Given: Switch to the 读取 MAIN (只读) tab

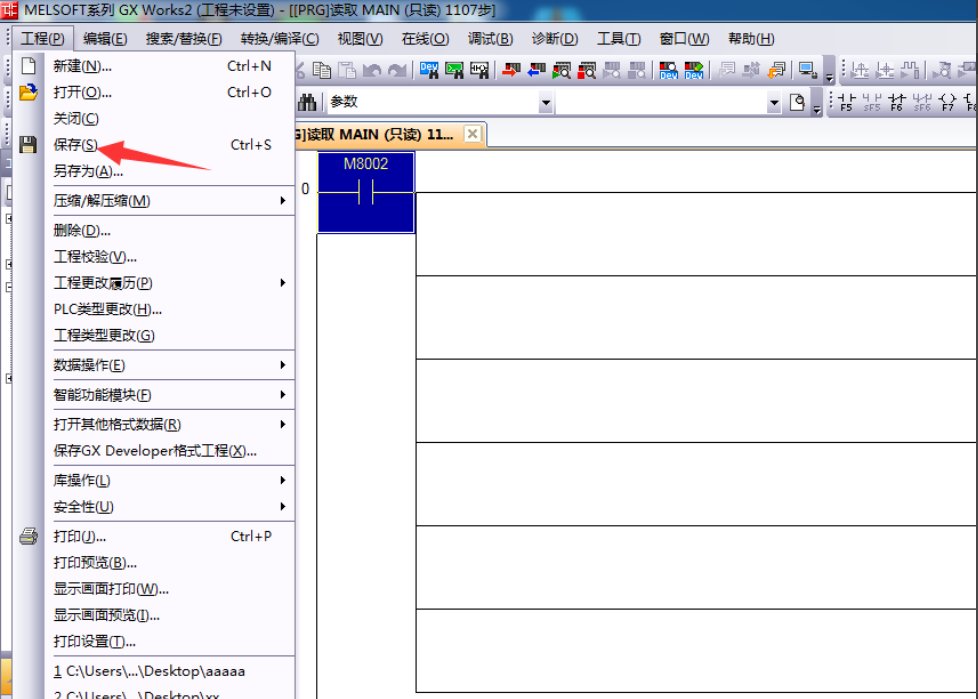Looking at the screenshot, I should click(x=375, y=134).
